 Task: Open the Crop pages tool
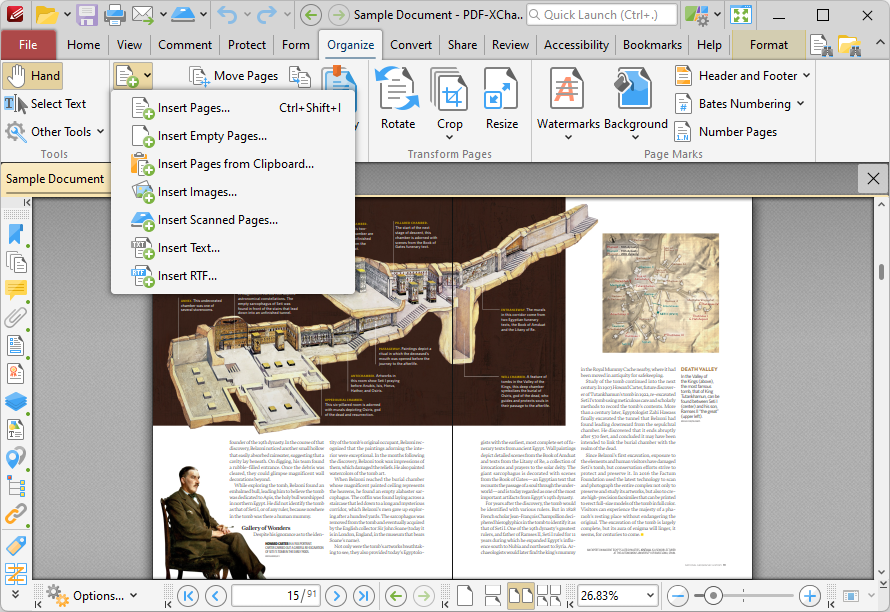pyautogui.click(x=450, y=102)
